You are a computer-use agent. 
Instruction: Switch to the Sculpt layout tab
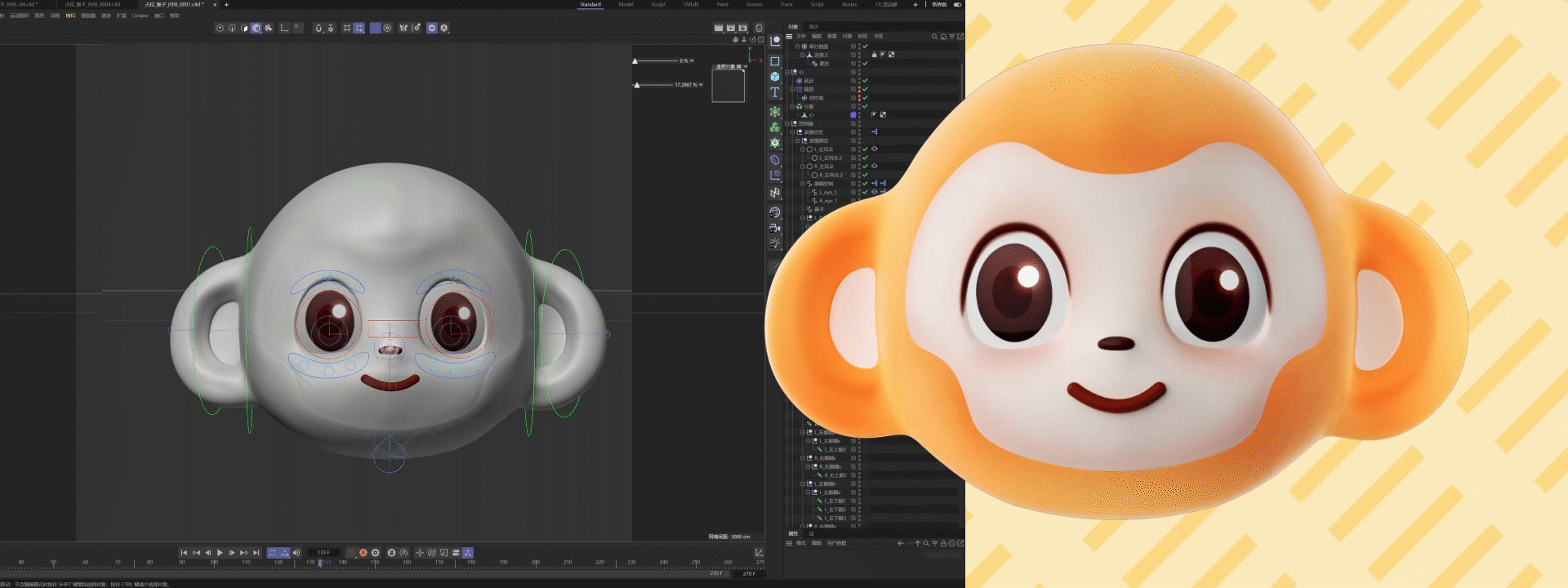pos(658,5)
